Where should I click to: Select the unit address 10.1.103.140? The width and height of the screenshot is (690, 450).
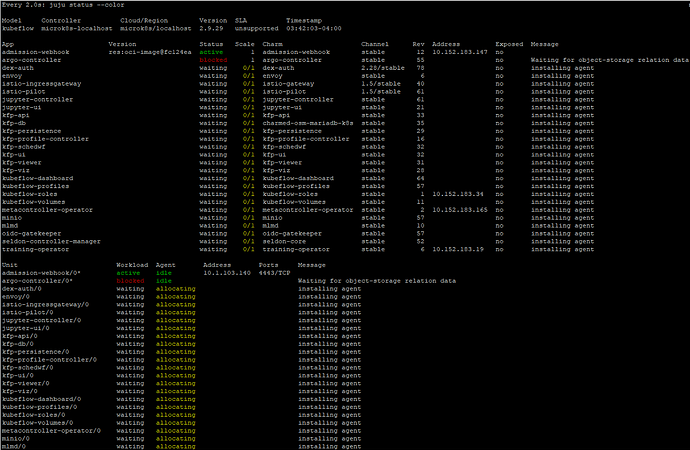(x=227, y=273)
